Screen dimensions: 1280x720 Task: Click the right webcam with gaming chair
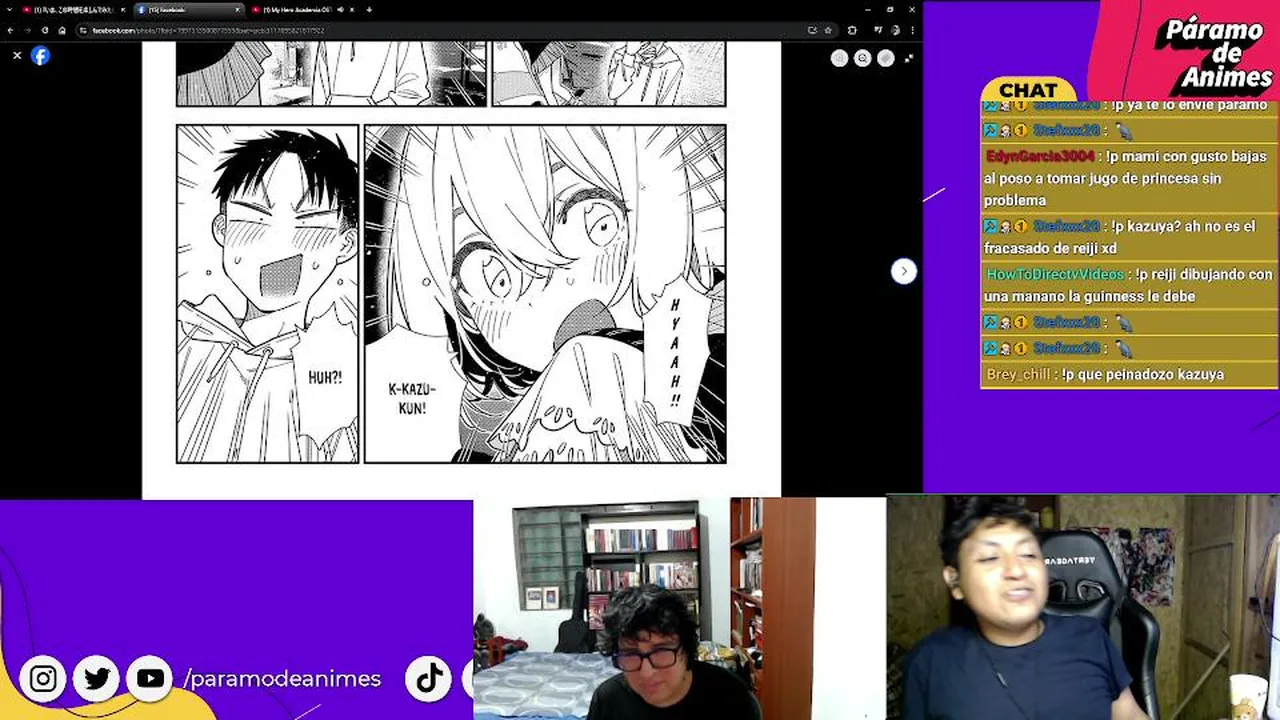1083,608
